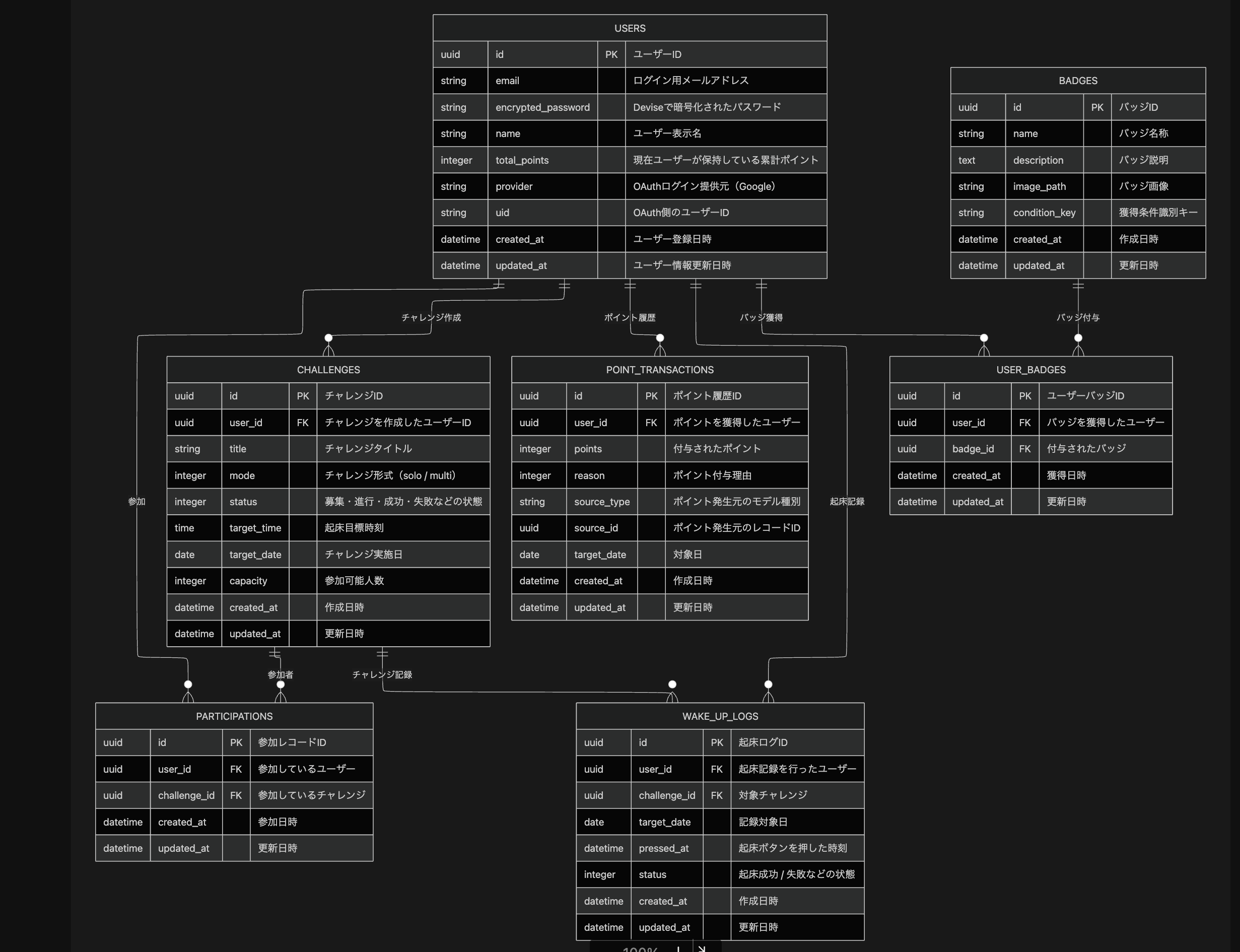Click the バッジ獲得 relationship label
1240x952 pixels.
761,317
